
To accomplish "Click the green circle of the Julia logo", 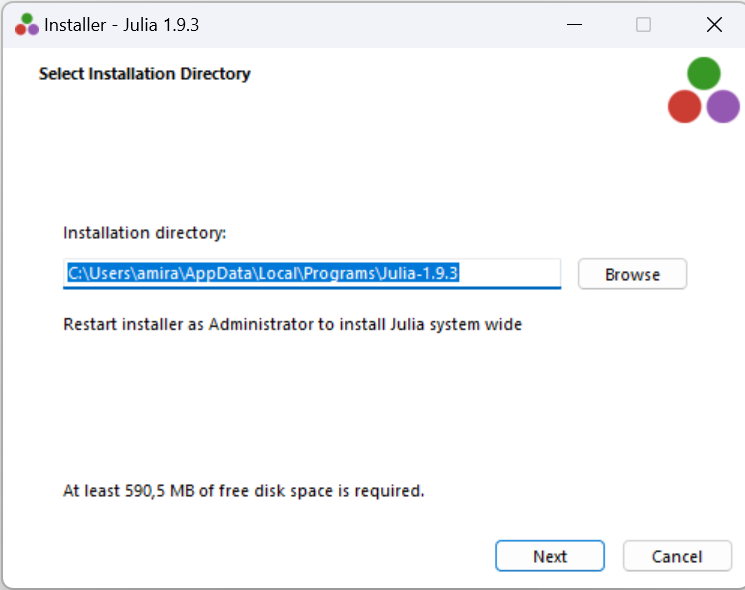I will 704,73.
